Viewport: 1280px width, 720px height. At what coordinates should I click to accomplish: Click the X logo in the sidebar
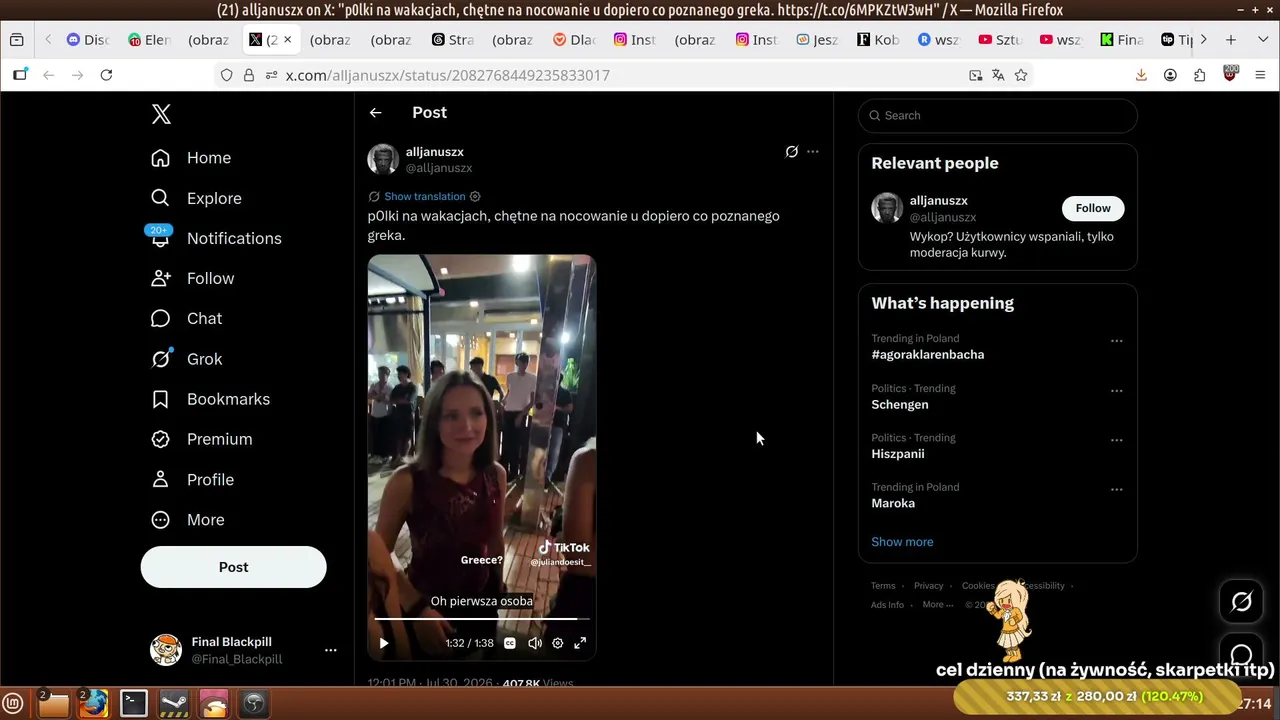coord(161,114)
